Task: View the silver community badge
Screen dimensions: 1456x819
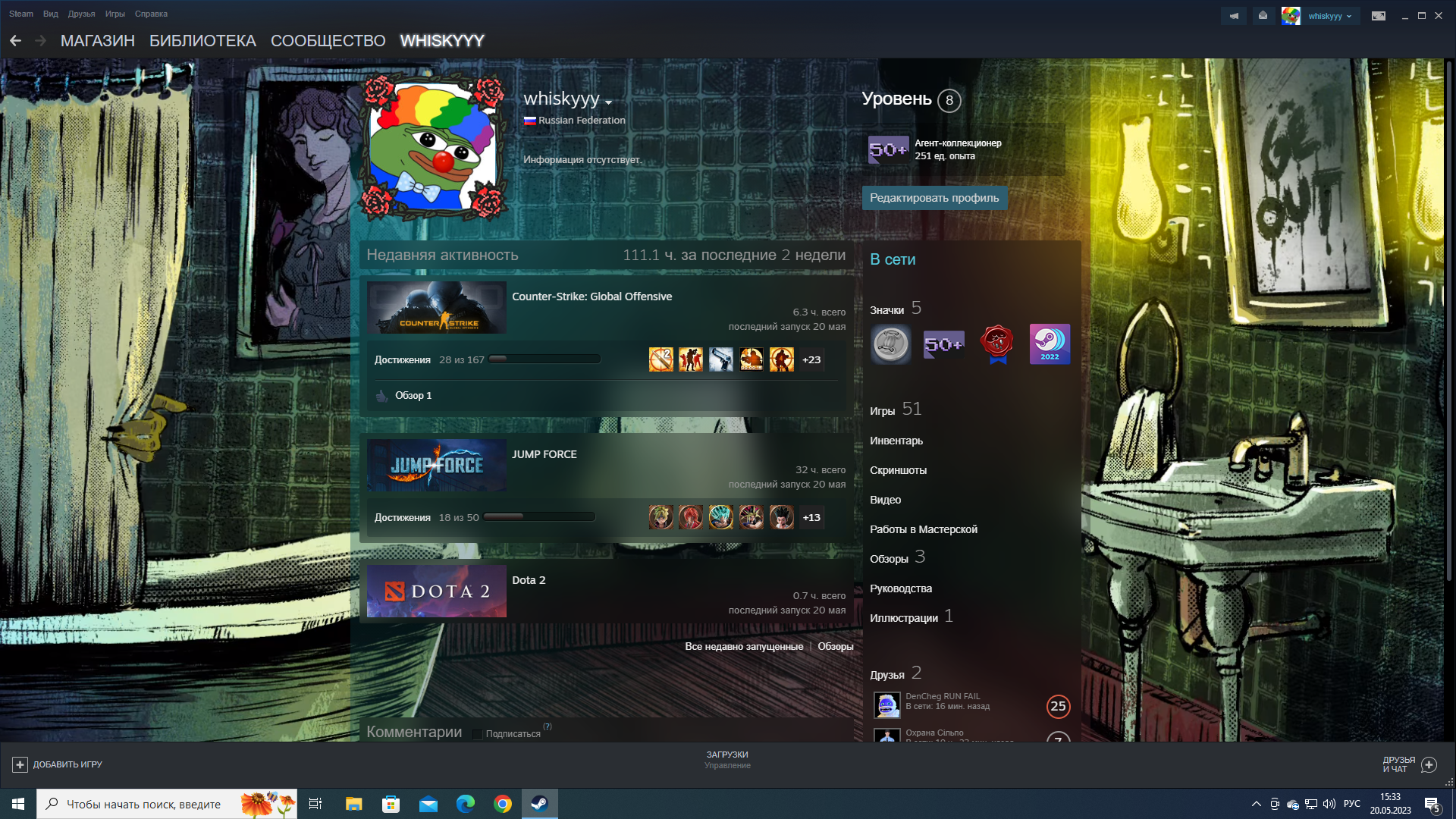Action: (891, 344)
